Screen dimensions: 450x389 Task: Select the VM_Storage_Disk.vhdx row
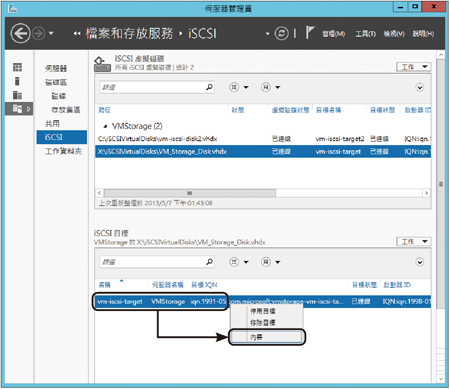[263, 152]
